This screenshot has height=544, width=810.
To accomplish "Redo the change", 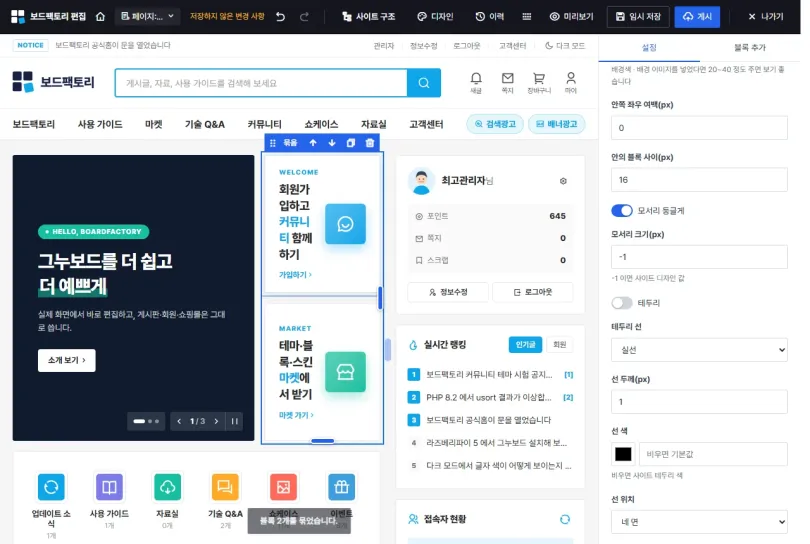I will 304,17.
